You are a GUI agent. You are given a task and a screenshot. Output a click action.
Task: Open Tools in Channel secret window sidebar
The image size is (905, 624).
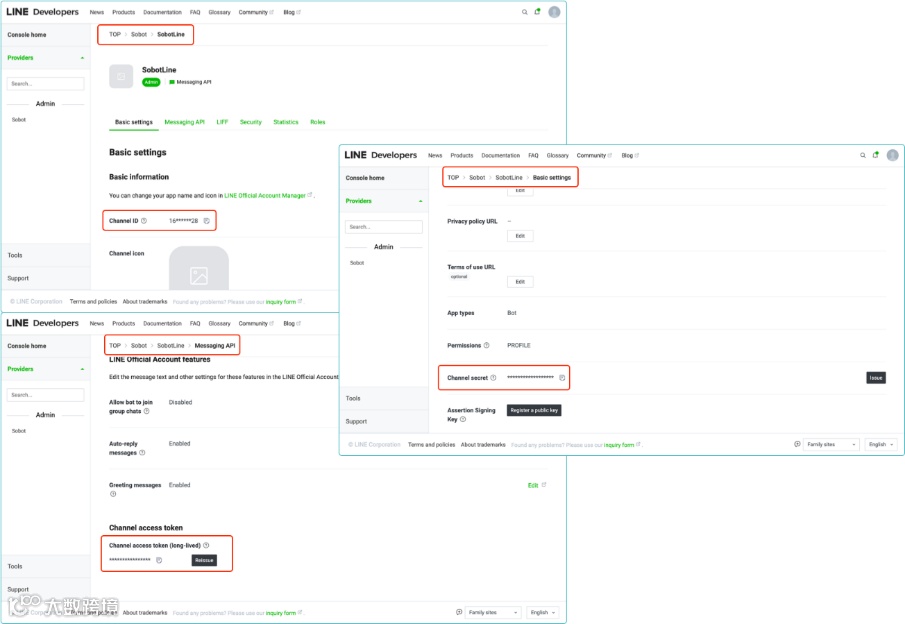pyautogui.click(x=353, y=398)
